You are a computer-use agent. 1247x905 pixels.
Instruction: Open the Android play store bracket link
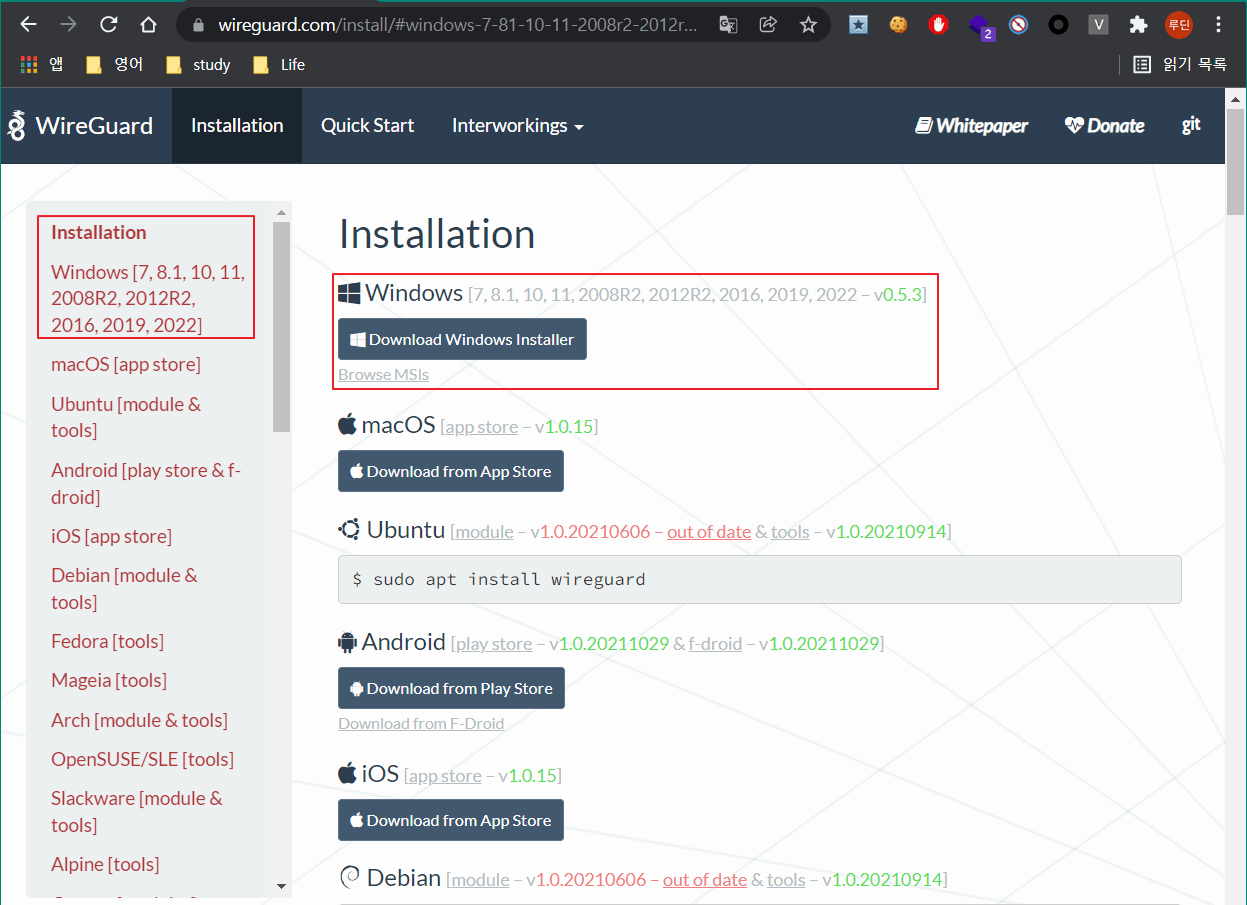tap(494, 644)
